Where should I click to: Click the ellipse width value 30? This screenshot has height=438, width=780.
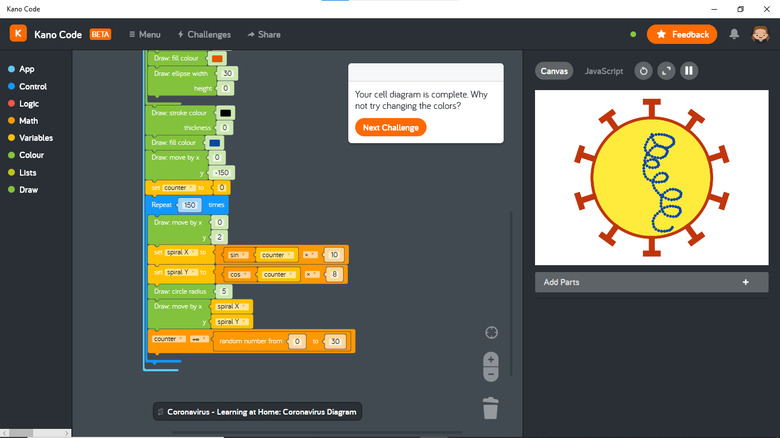(x=227, y=74)
